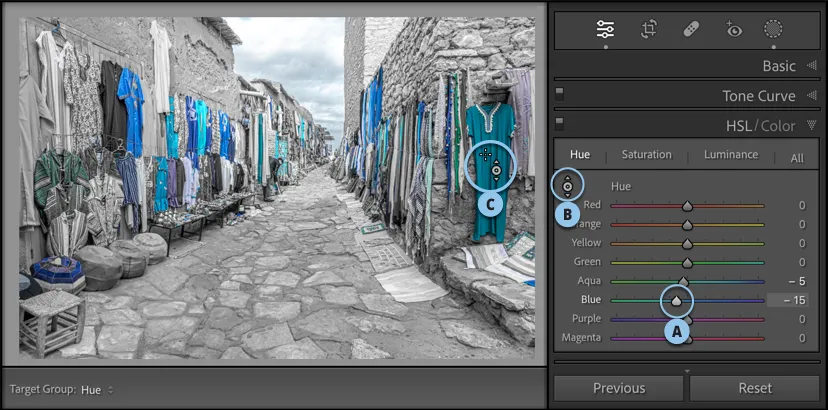Open the Target Group Hue dropdown
Viewport: 828px width, 410px height.
click(x=97, y=390)
